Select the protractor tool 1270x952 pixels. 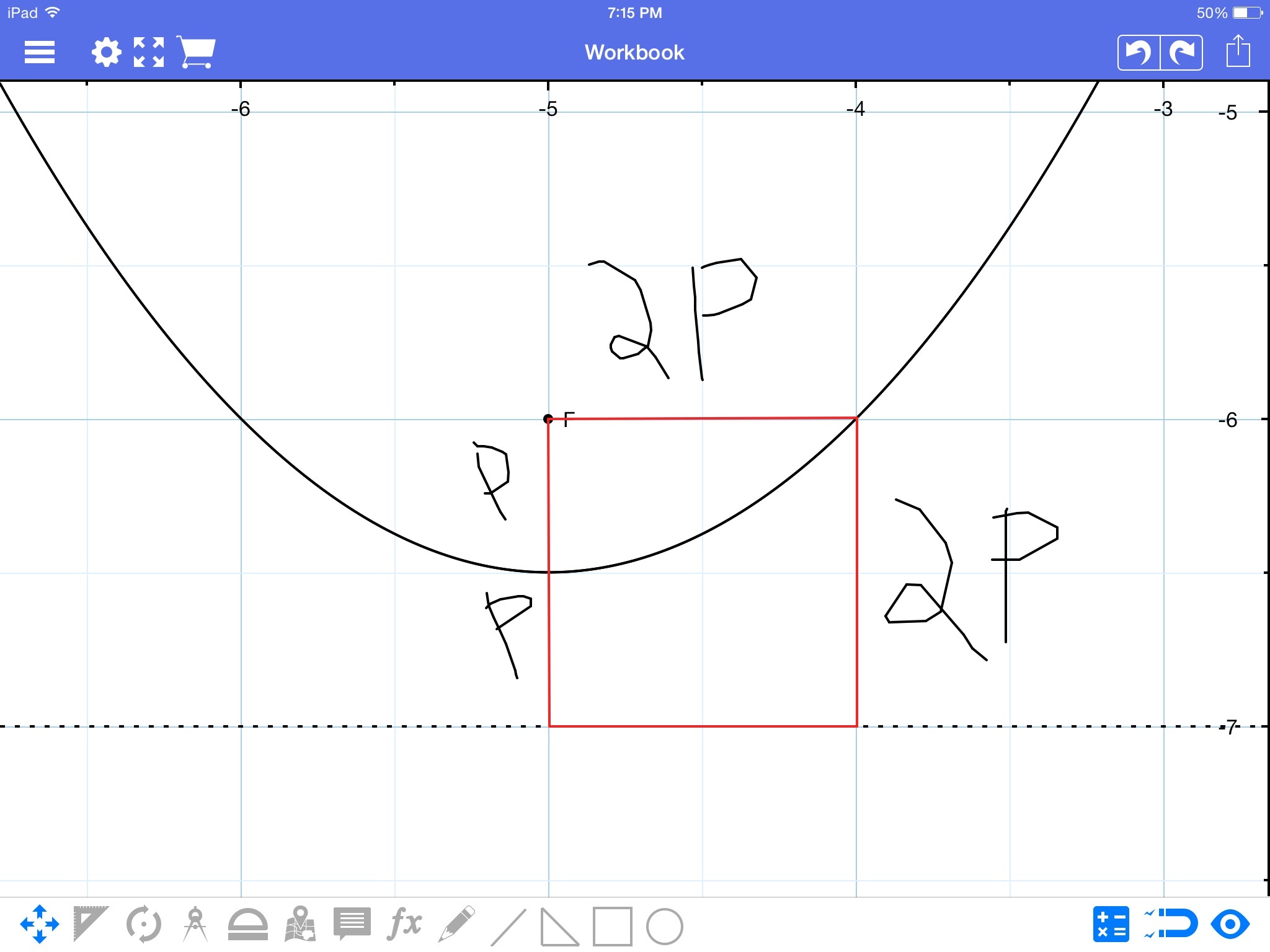click(x=248, y=925)
